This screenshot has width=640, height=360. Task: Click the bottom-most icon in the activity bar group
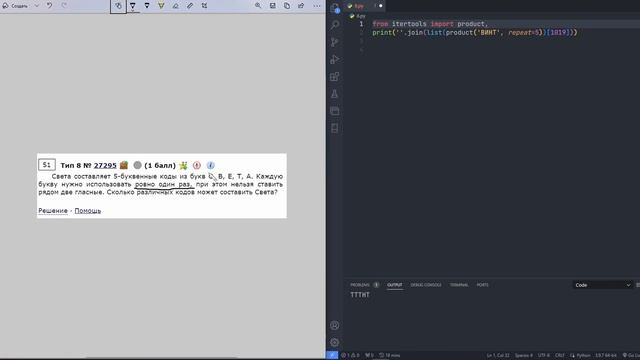[x=335, y=128]
